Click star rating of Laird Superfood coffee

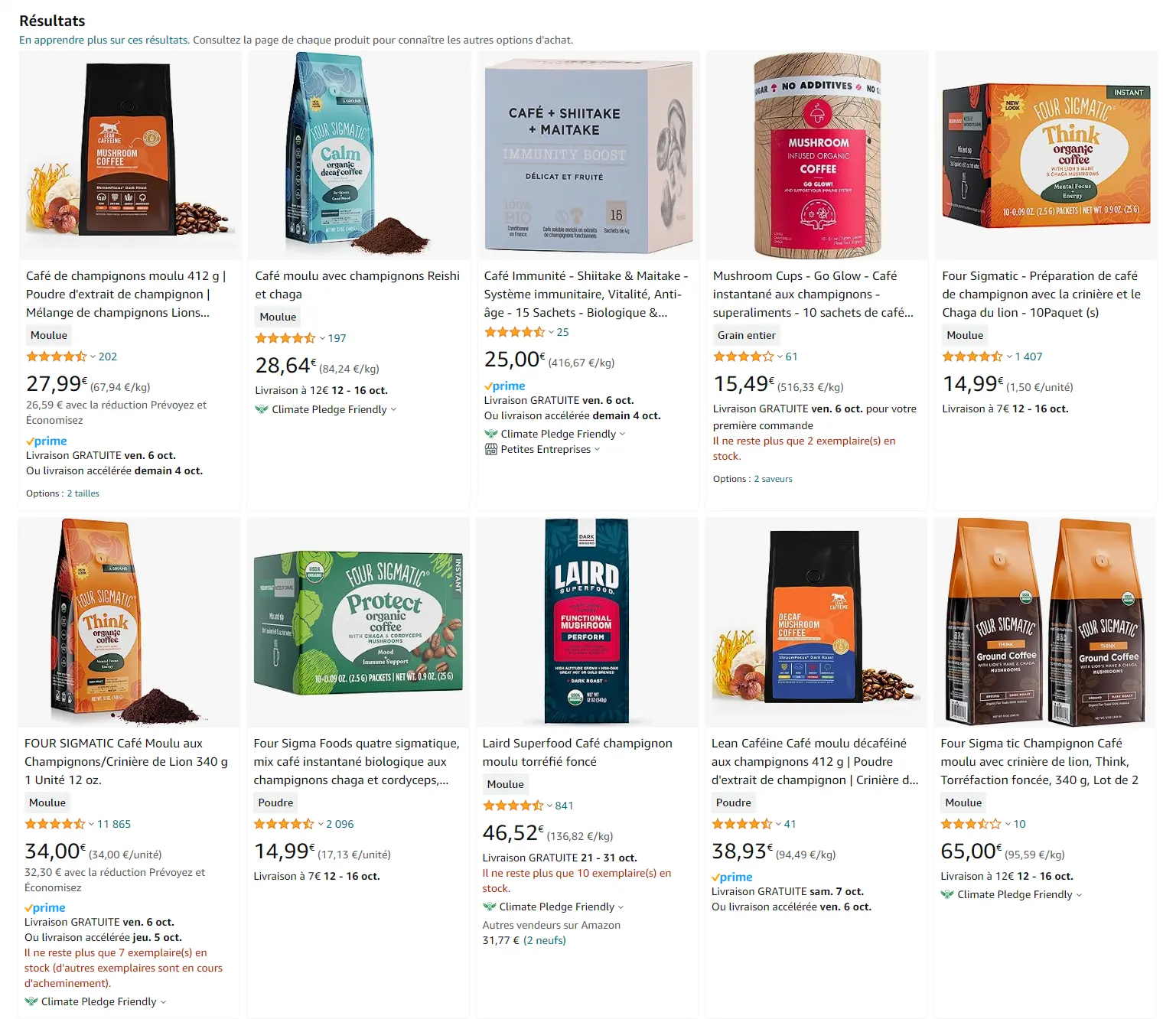point(513,806)
